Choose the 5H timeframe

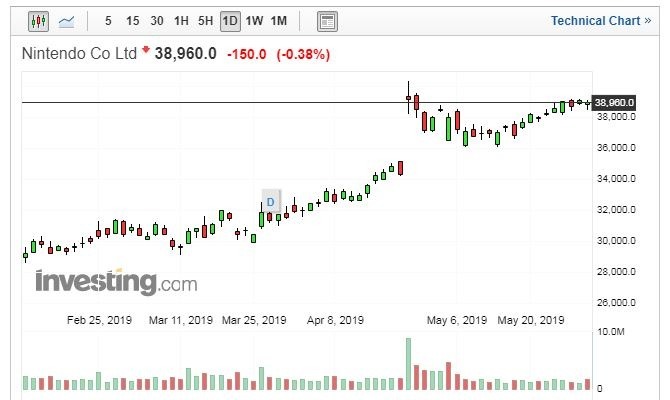tap(206, 21)
